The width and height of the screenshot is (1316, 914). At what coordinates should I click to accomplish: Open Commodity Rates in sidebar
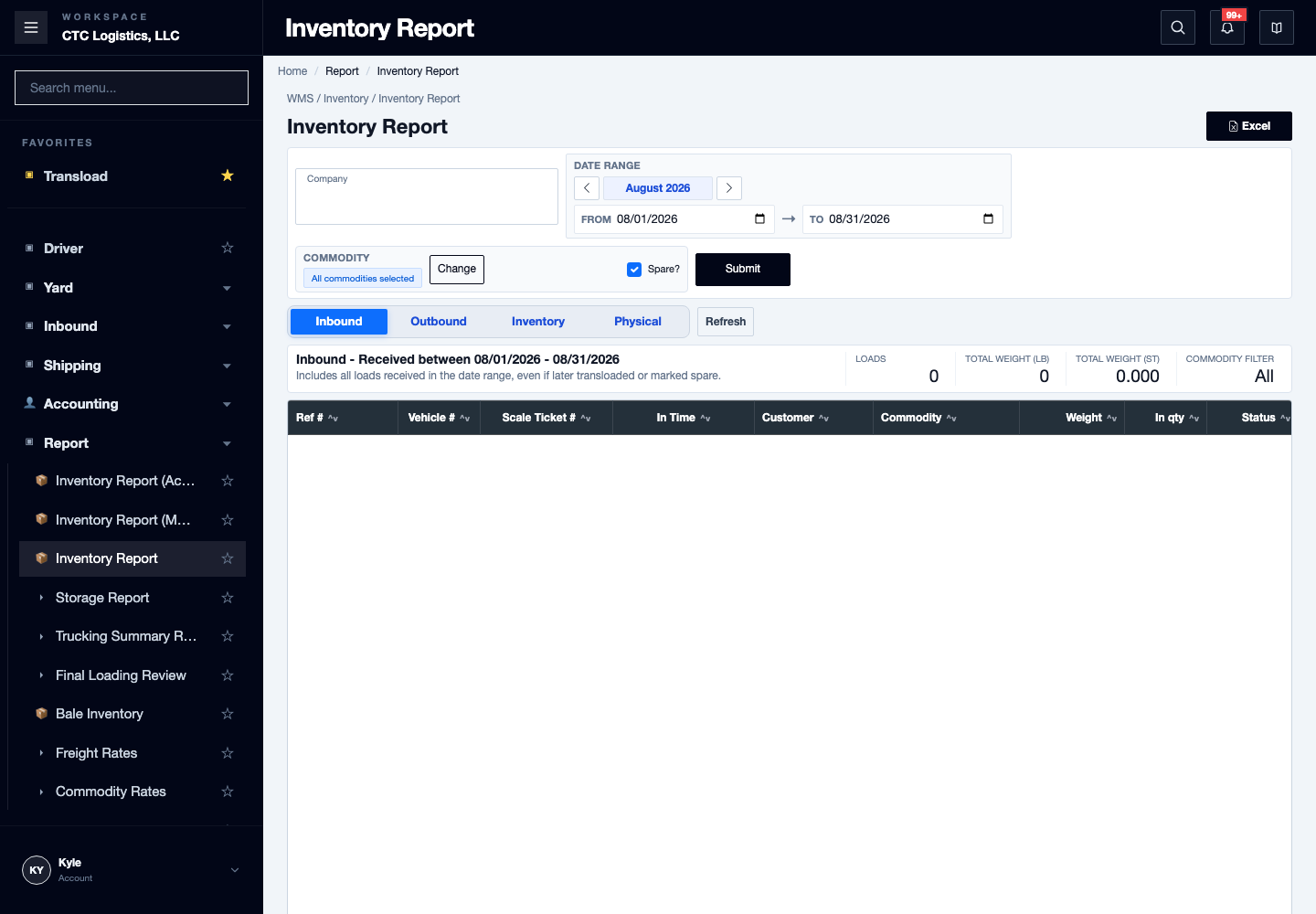[111, 792]
